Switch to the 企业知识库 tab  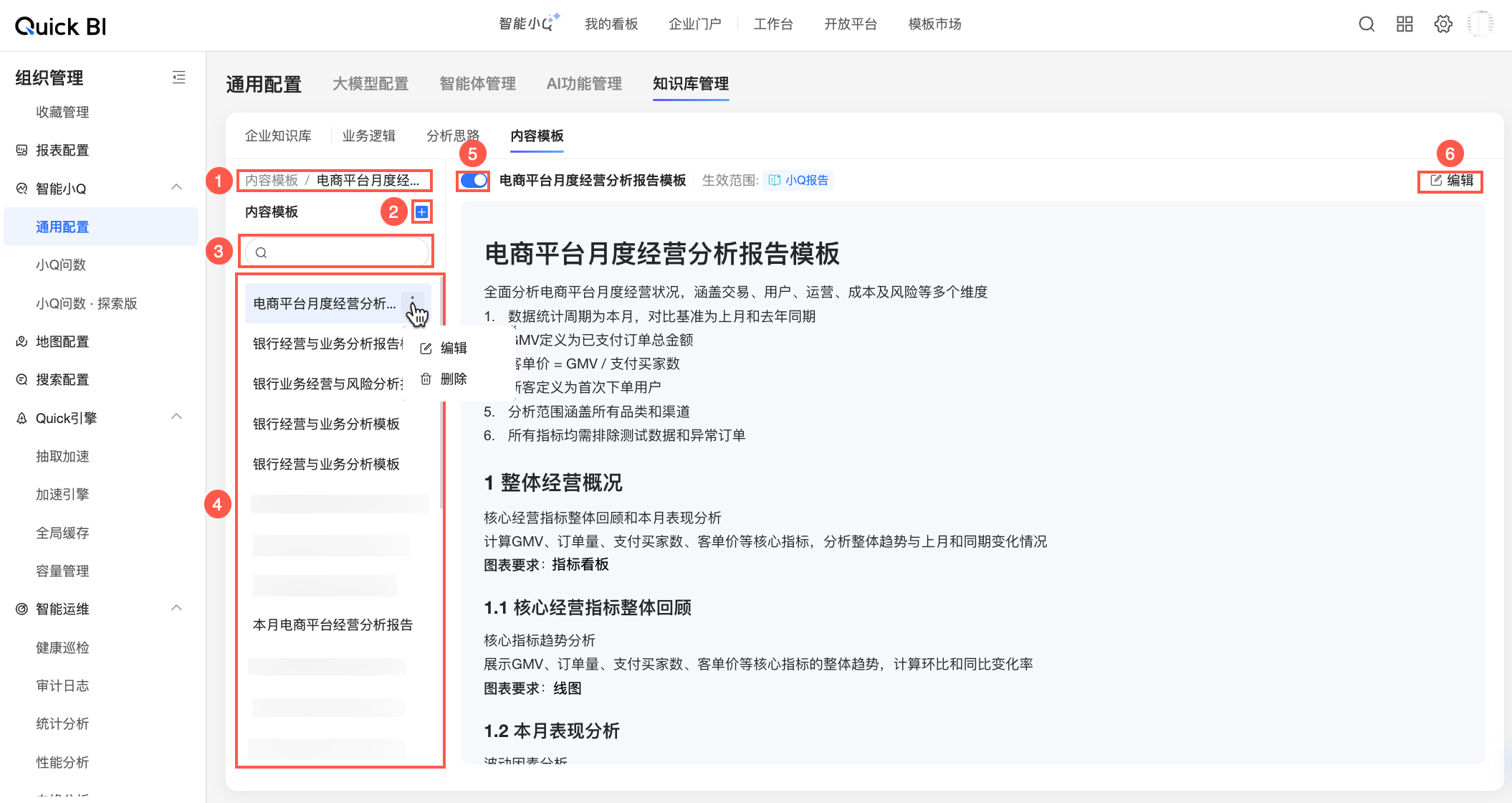tap(278, 136)
